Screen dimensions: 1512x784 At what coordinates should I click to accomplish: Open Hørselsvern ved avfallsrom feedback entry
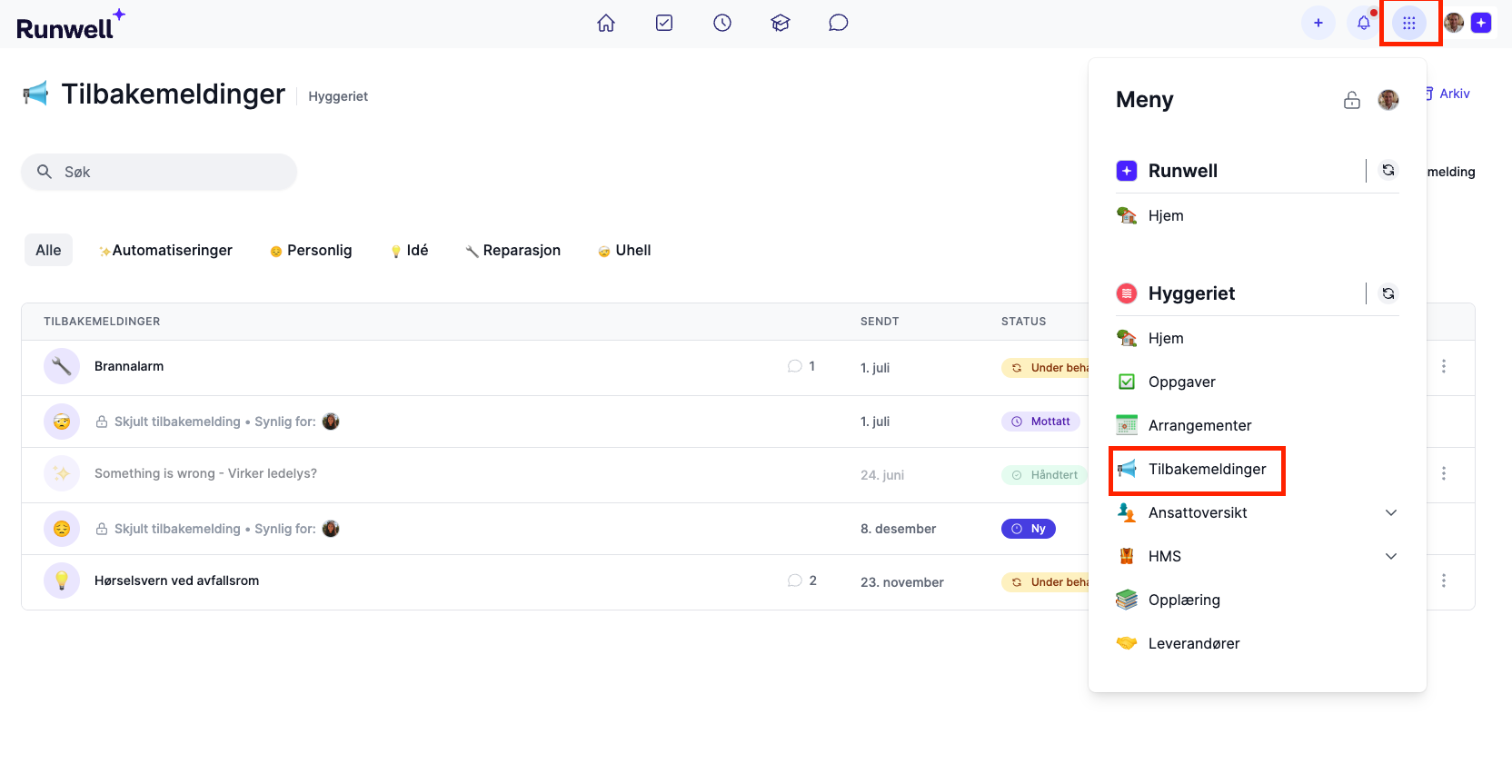(x=176, y=581)
